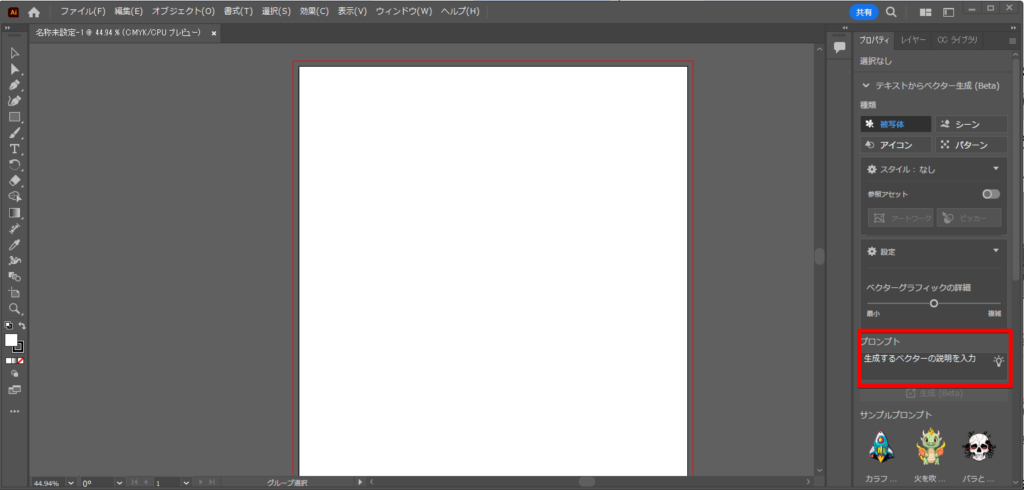
Task: Open the search icon in top bar
Action: pos(891,12)
